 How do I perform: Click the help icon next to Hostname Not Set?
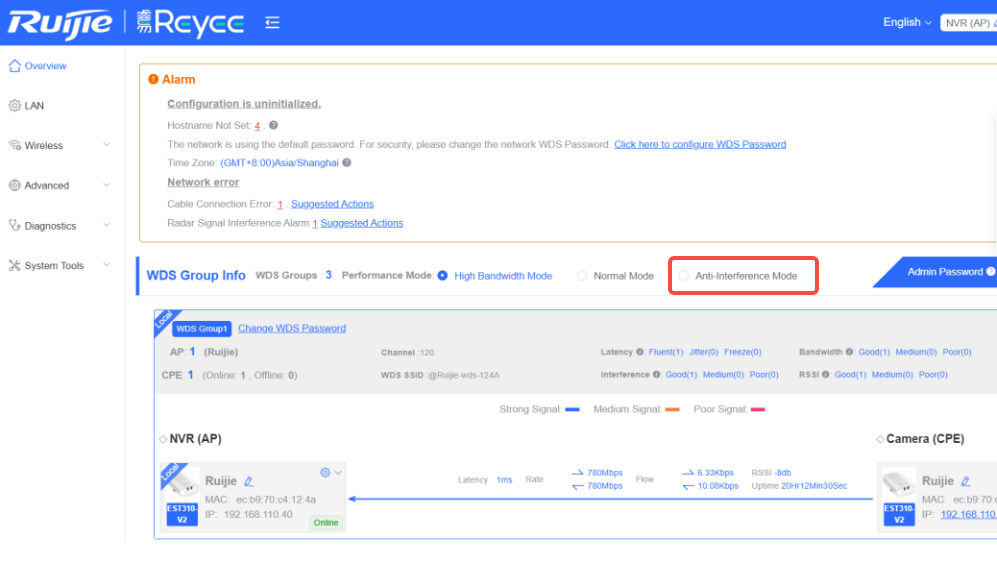click(274, 125)
